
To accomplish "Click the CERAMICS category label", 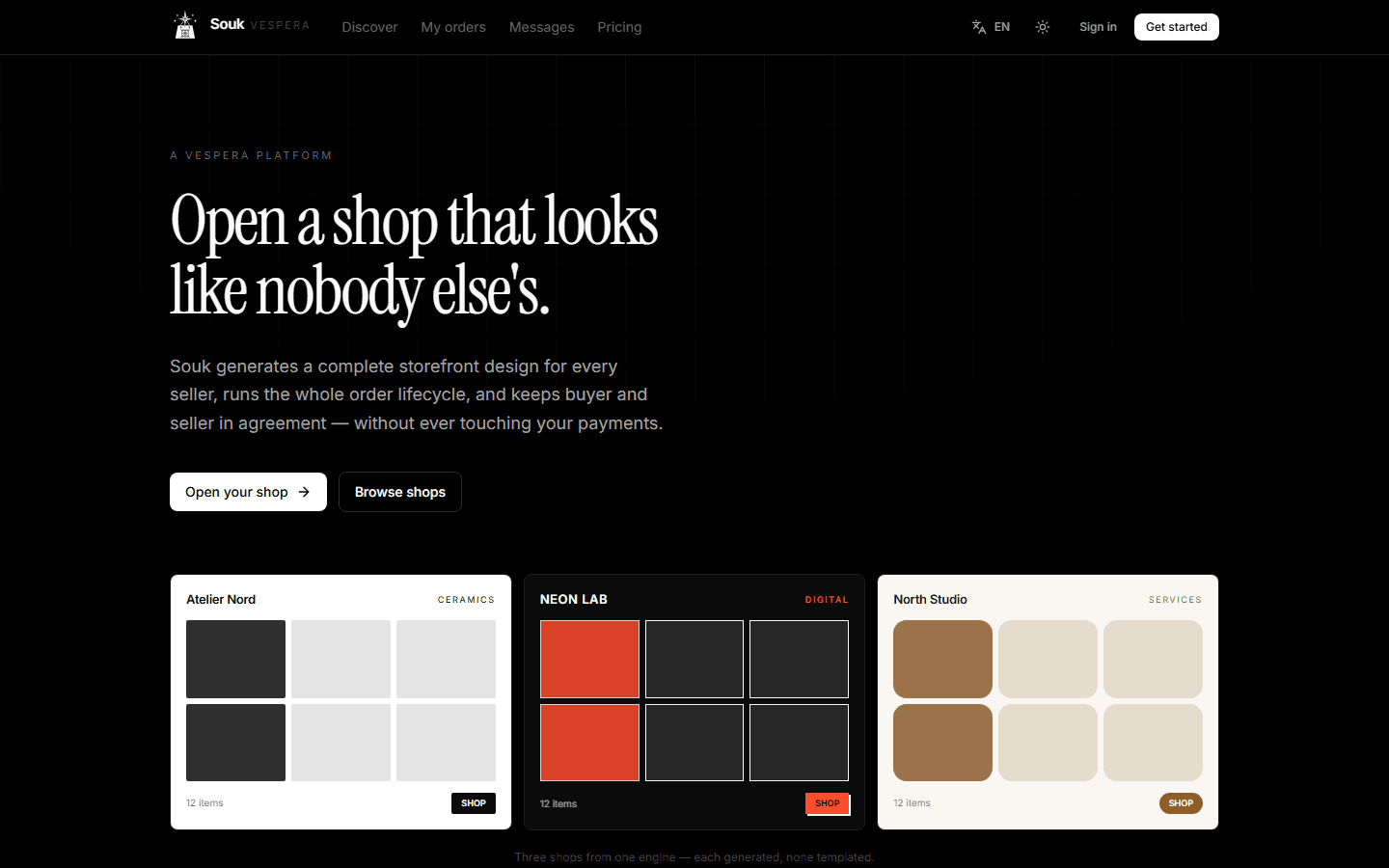I will point(466,600).
